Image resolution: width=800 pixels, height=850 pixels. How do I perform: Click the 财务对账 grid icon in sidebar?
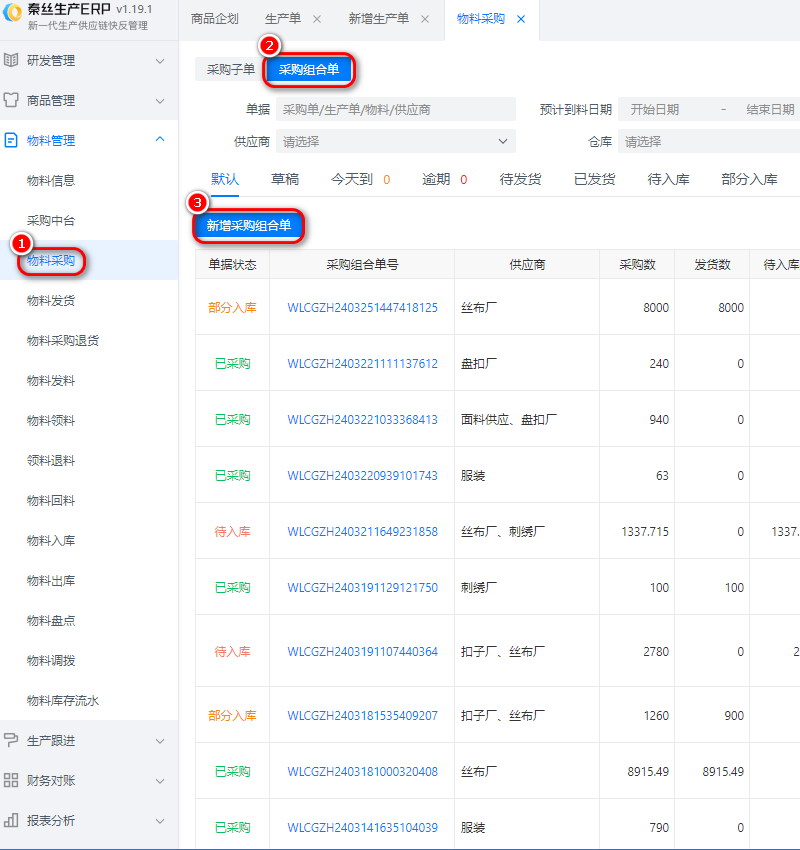12,781
